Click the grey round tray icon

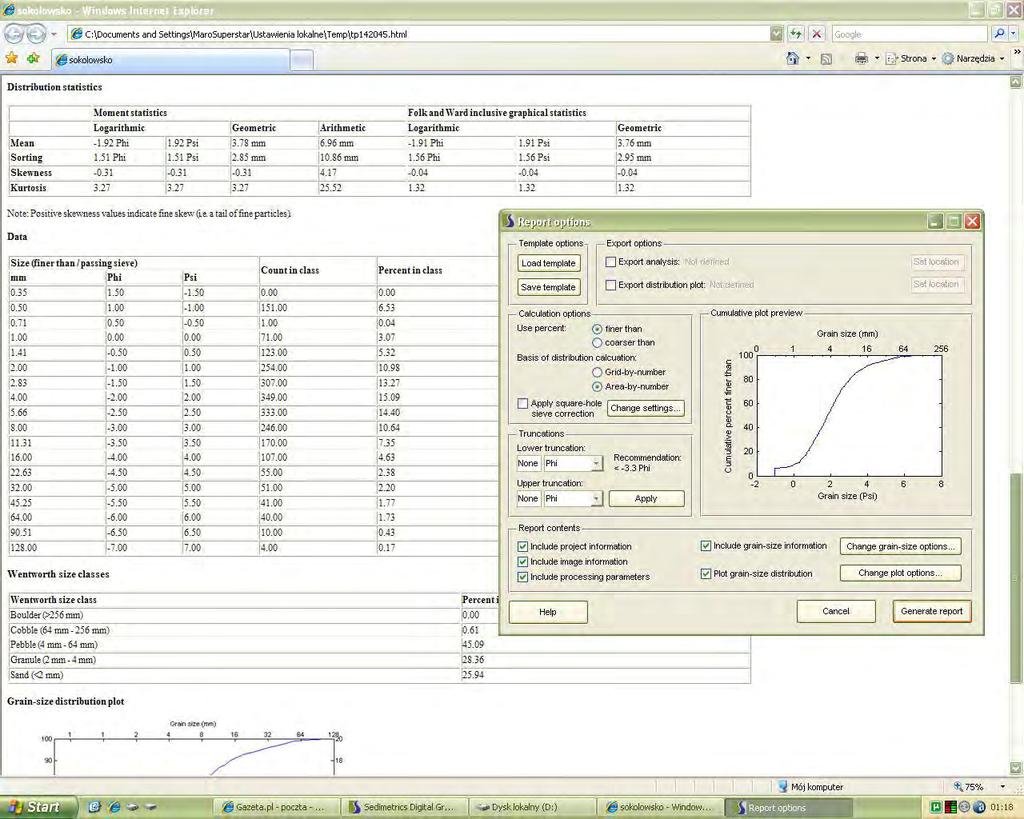tap(964, 807)
